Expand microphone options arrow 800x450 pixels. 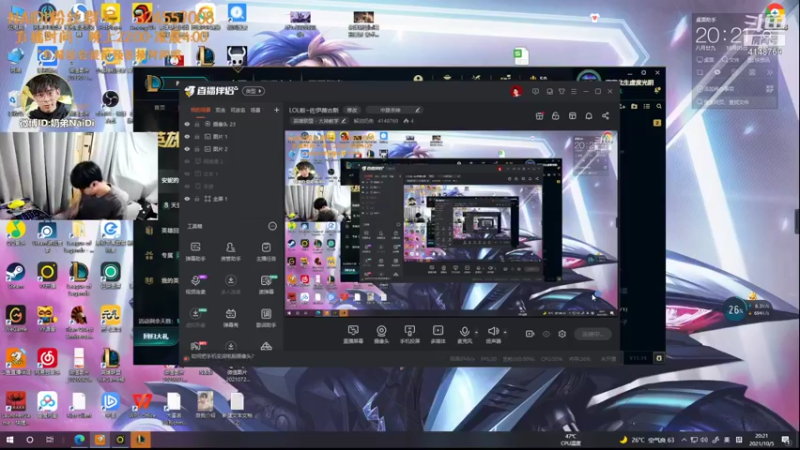477,332
